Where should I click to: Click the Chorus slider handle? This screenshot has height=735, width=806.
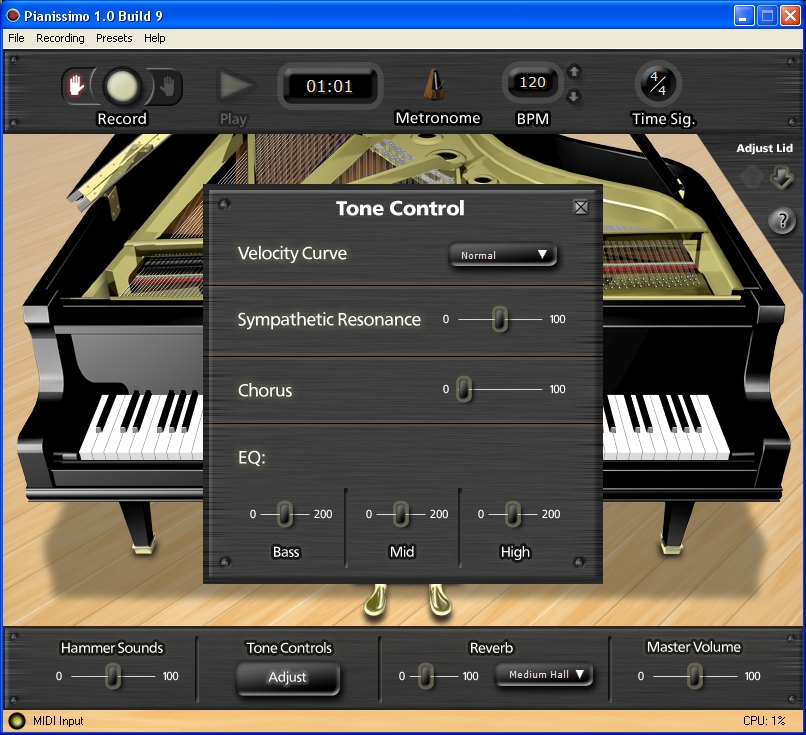pyautogui.click(x=464, y=389)
